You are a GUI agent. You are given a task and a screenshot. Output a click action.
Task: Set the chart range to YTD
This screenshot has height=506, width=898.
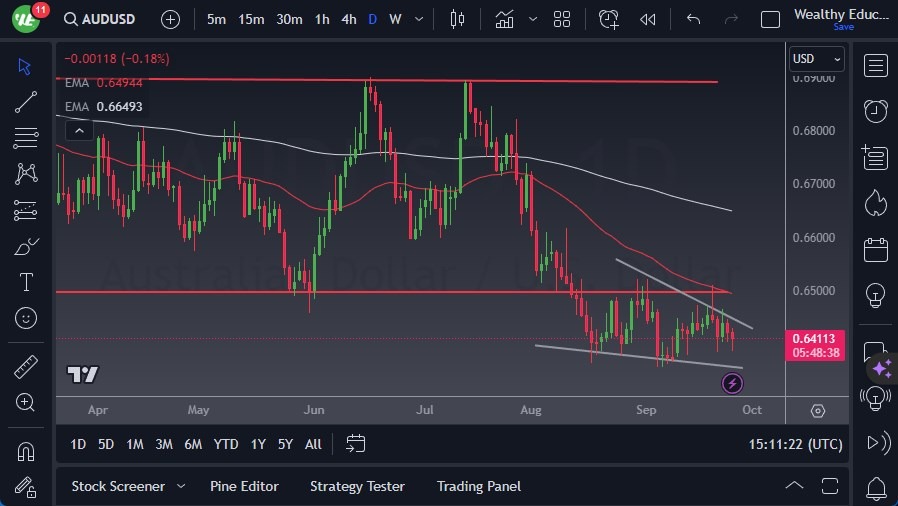[x=226, y=444]
